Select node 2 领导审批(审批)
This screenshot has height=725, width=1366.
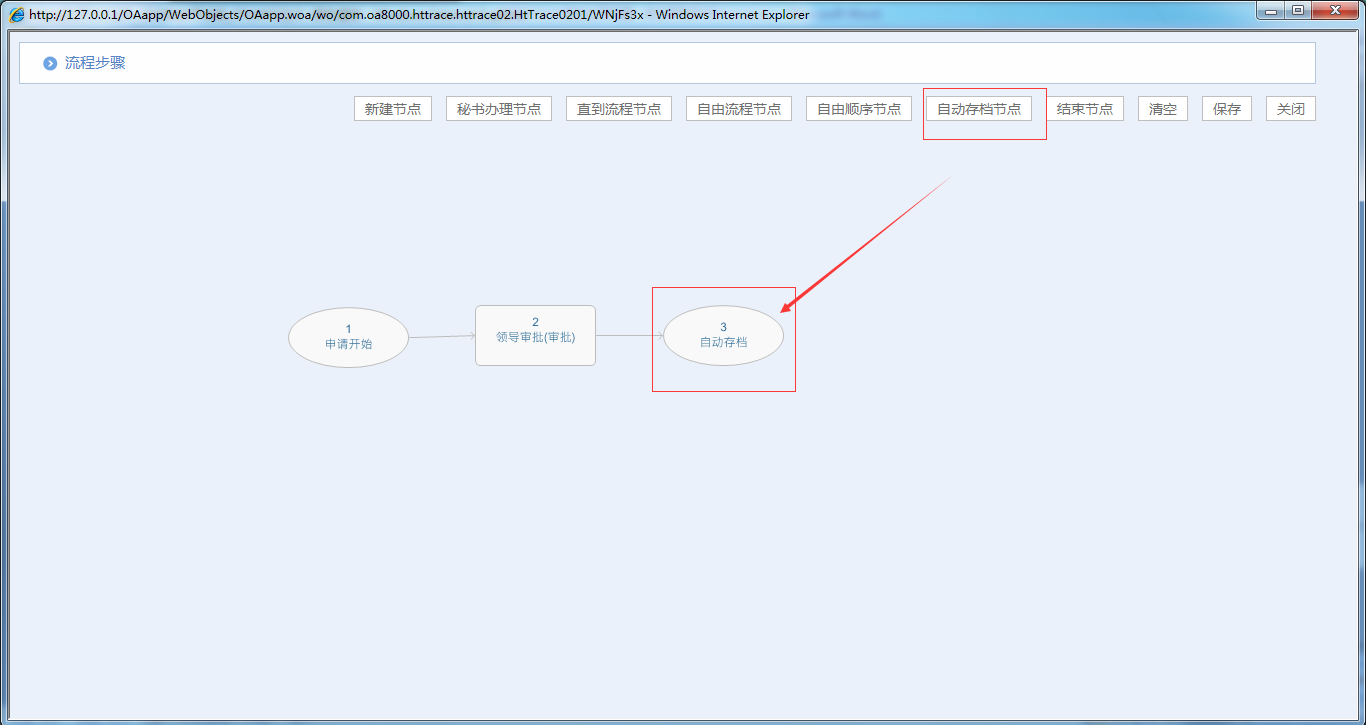click(x=535, y=336)
